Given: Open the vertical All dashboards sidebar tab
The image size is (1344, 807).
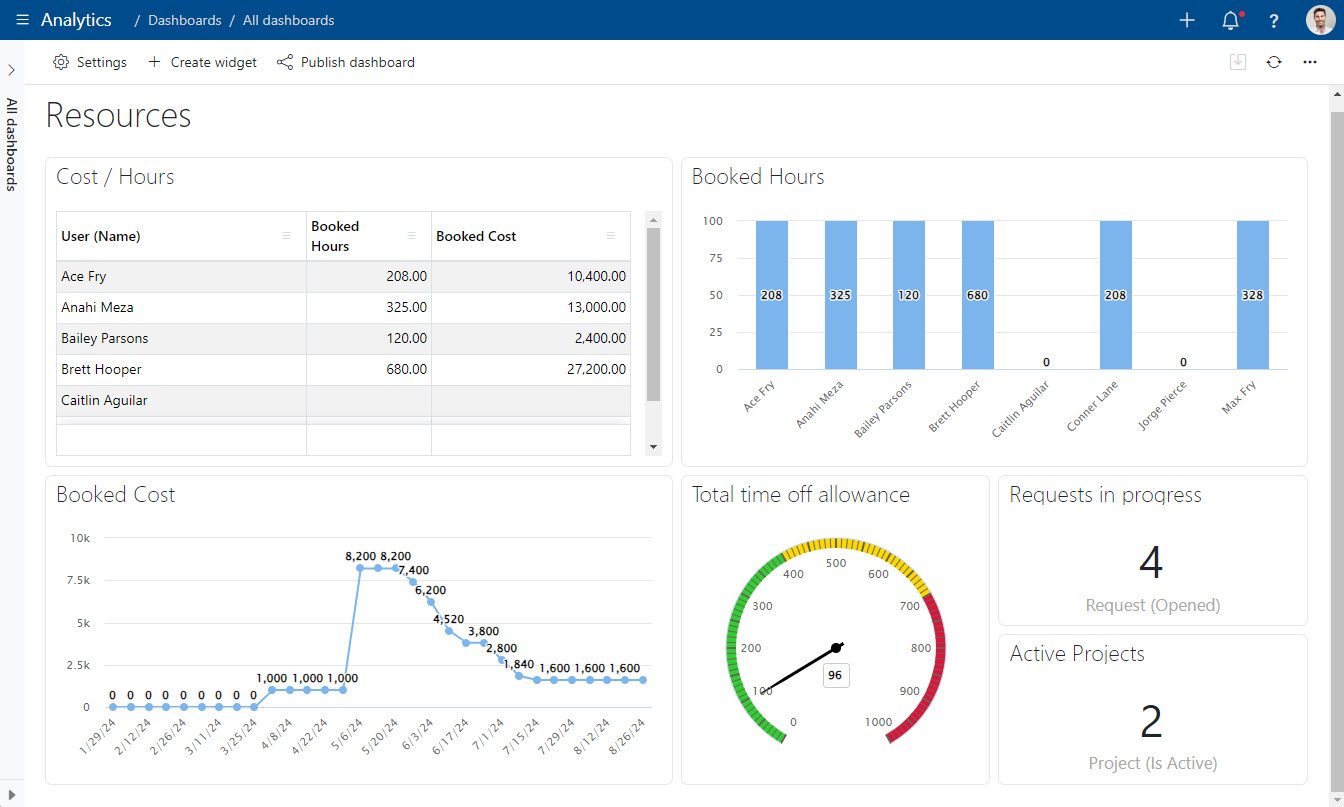Looking at the screenshot, I should [12, 144].
